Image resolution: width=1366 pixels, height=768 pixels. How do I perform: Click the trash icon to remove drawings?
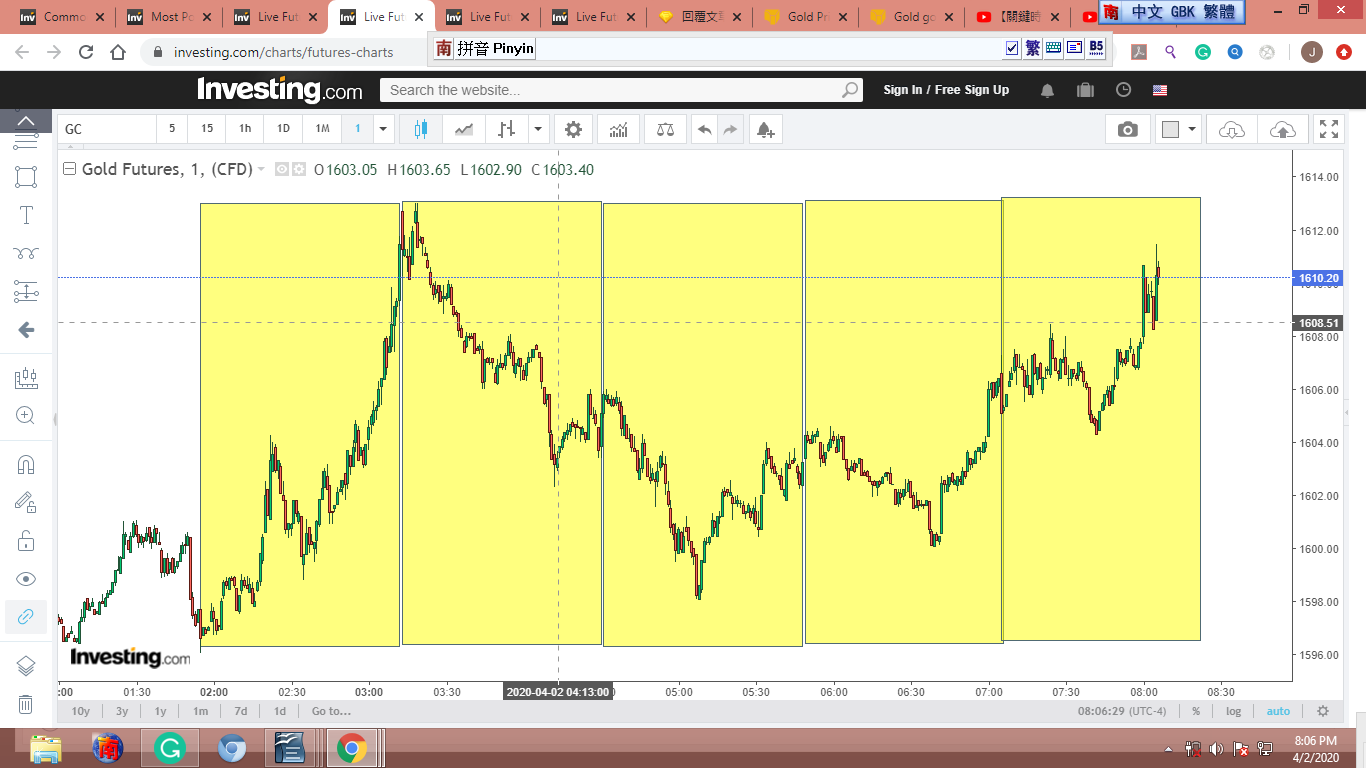[26, 704]
